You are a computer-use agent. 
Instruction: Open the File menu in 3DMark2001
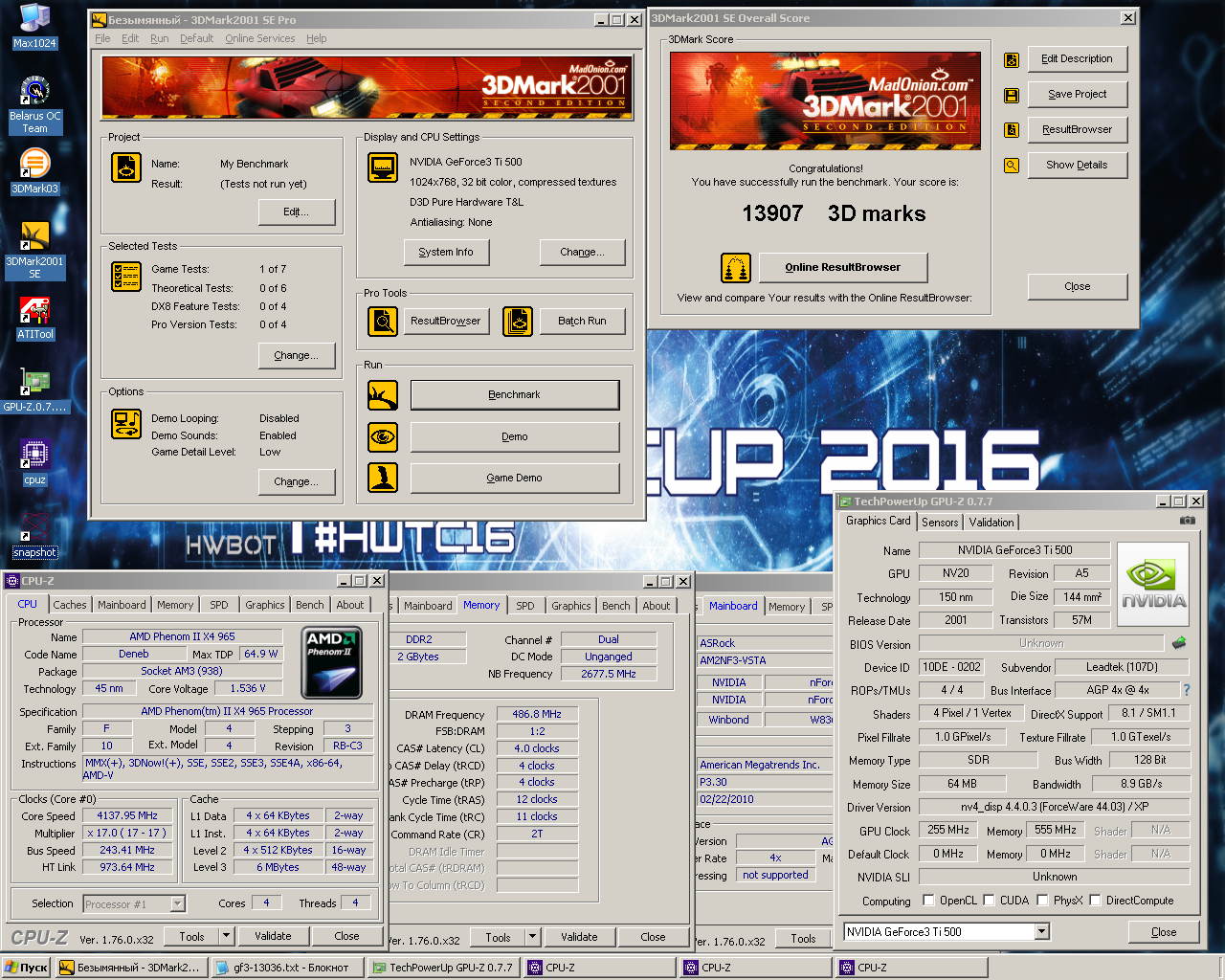tap(102, 38)
